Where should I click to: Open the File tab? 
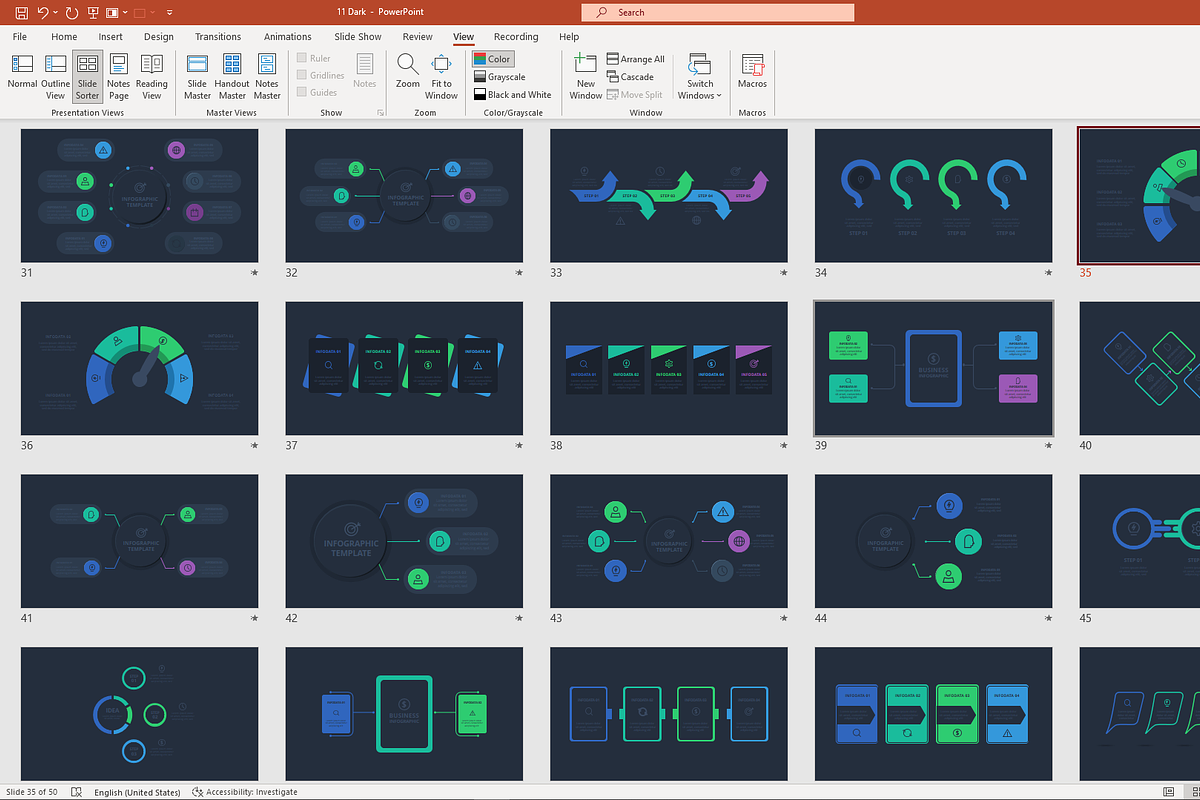[20, 37]
